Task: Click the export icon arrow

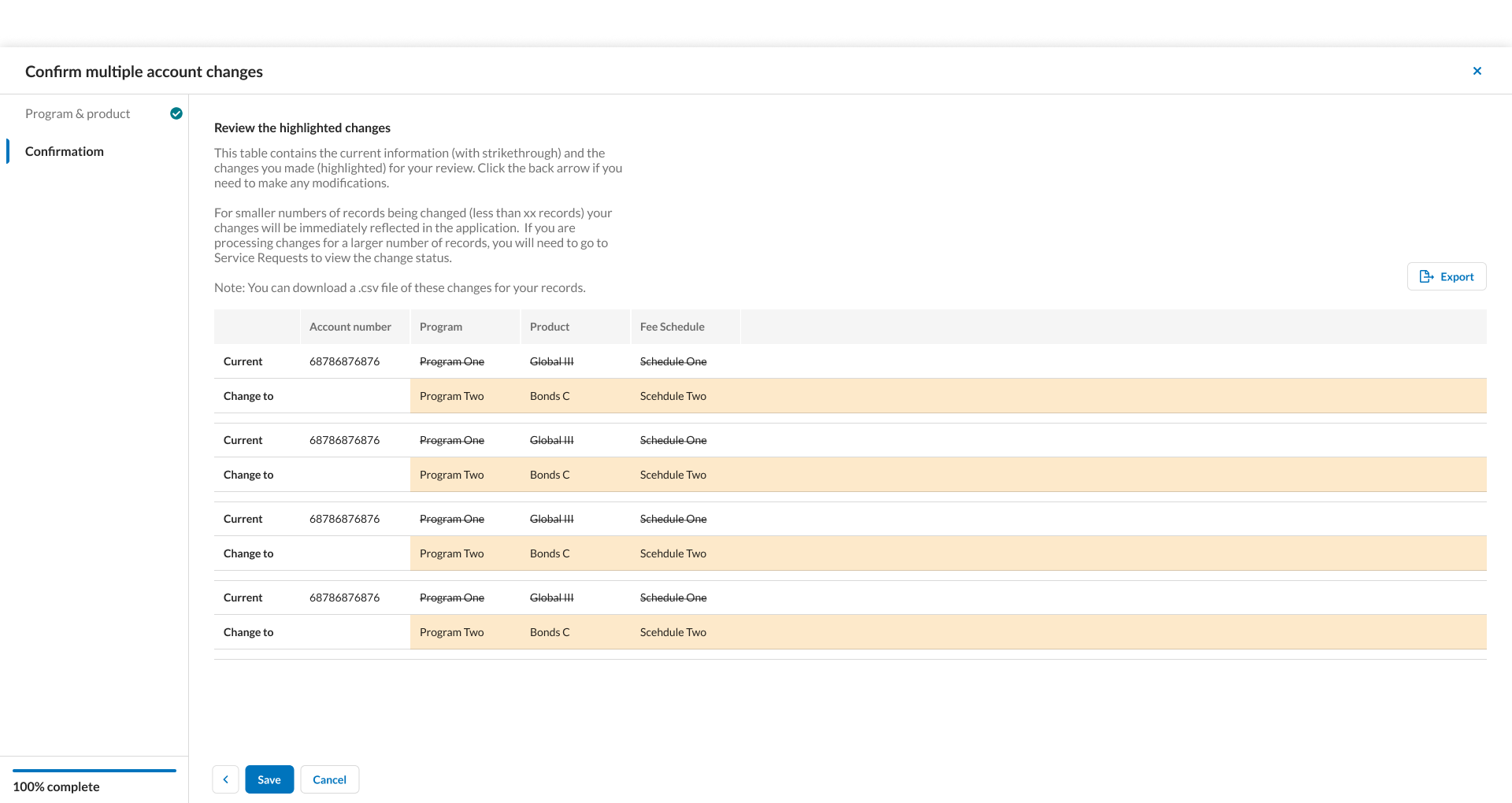Action: (x=1426, y=276)
